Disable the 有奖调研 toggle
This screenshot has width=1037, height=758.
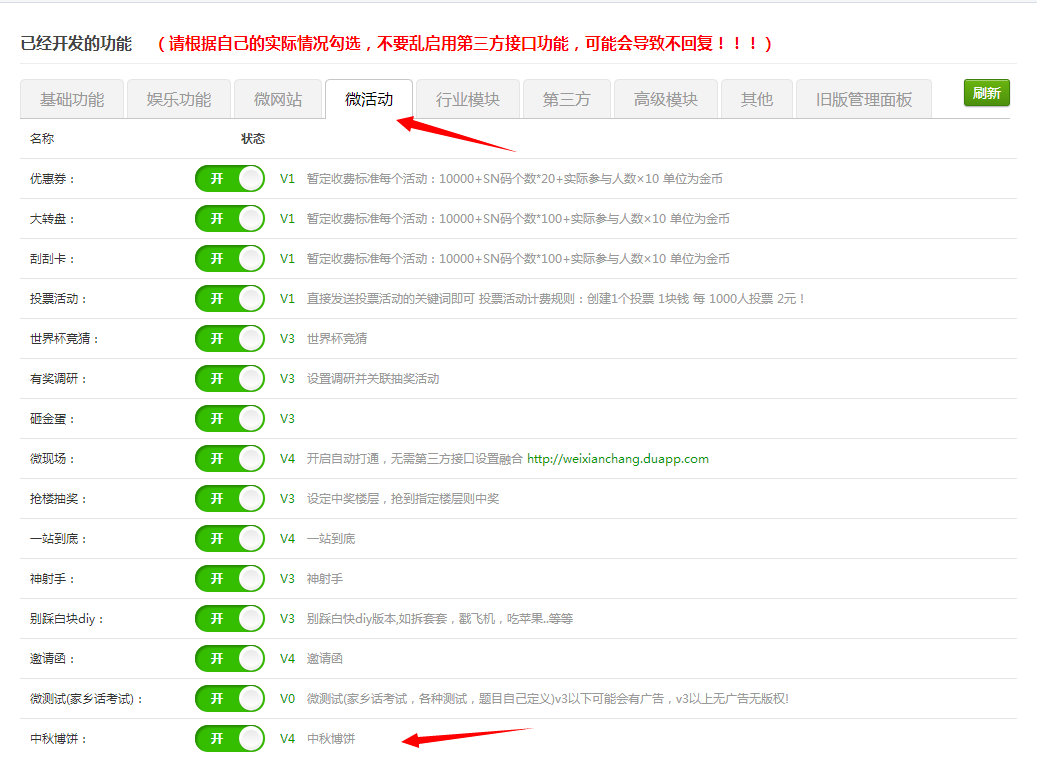click(230, 379)
